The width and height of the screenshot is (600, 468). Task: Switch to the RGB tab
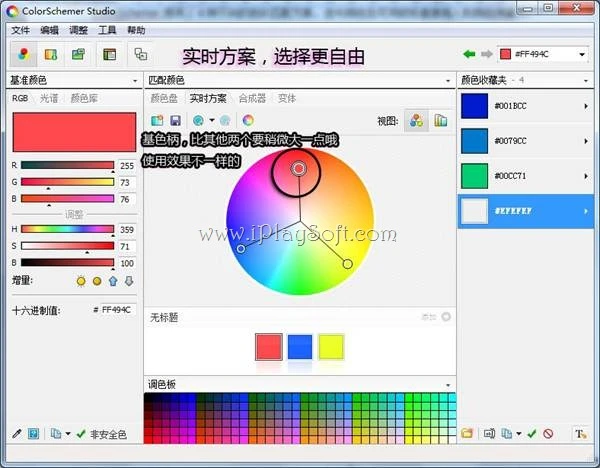[x=20, y=98]
